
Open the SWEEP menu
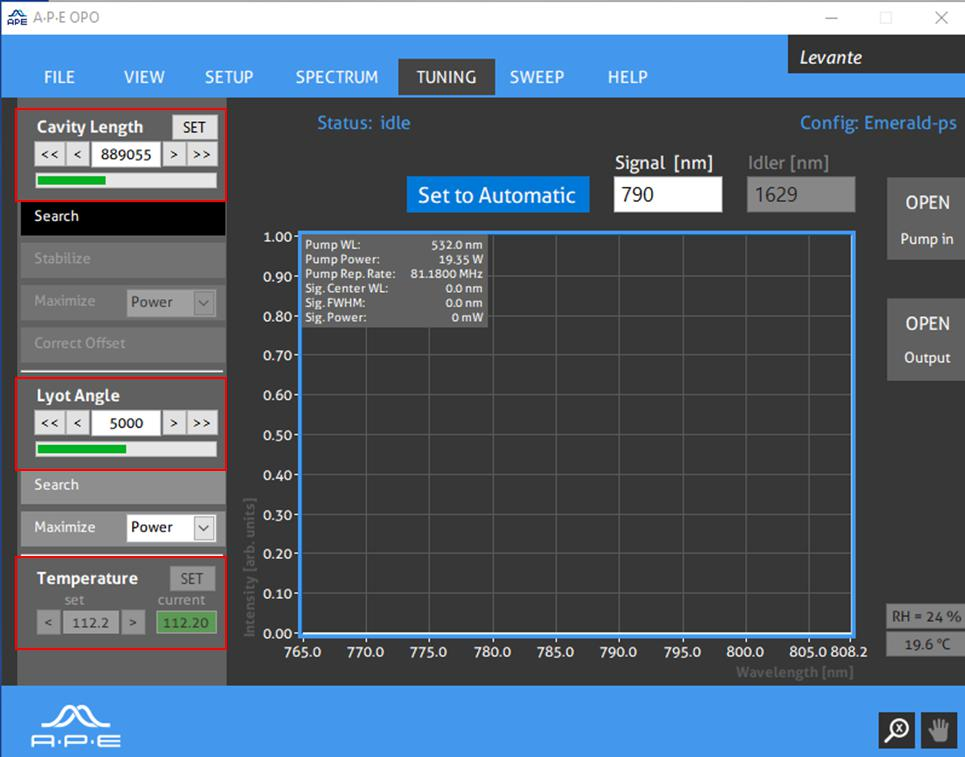tap(536, 77)
